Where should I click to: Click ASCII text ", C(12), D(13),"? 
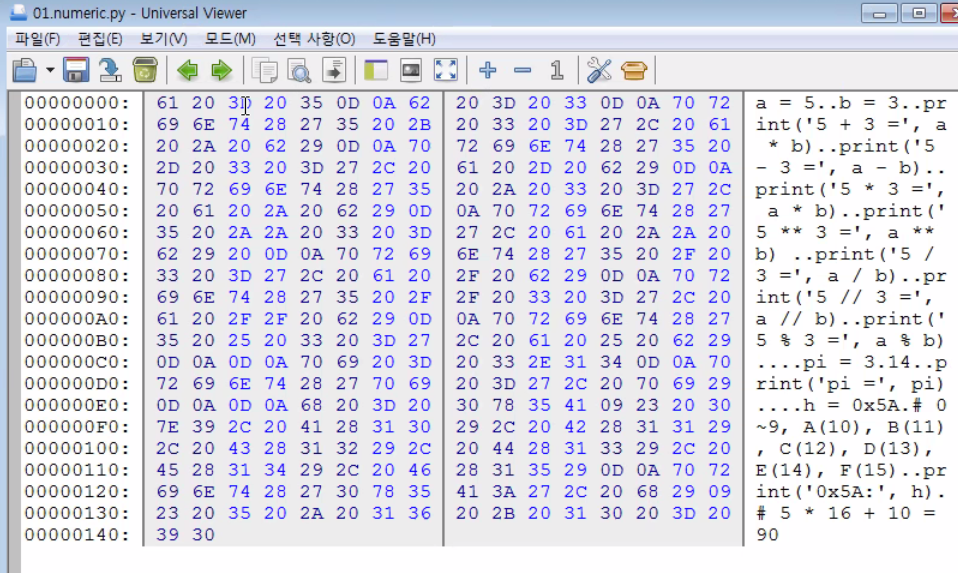pos(845,448)
